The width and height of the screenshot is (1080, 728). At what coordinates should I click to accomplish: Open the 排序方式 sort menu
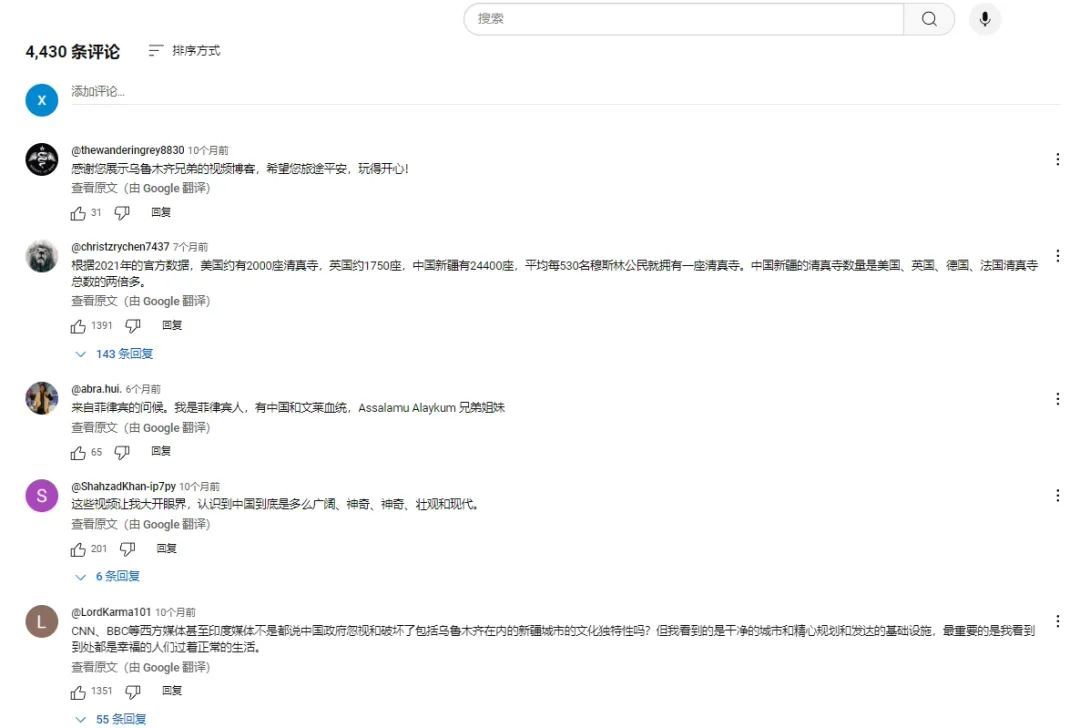pyautogui.click(x=185, y=51)
